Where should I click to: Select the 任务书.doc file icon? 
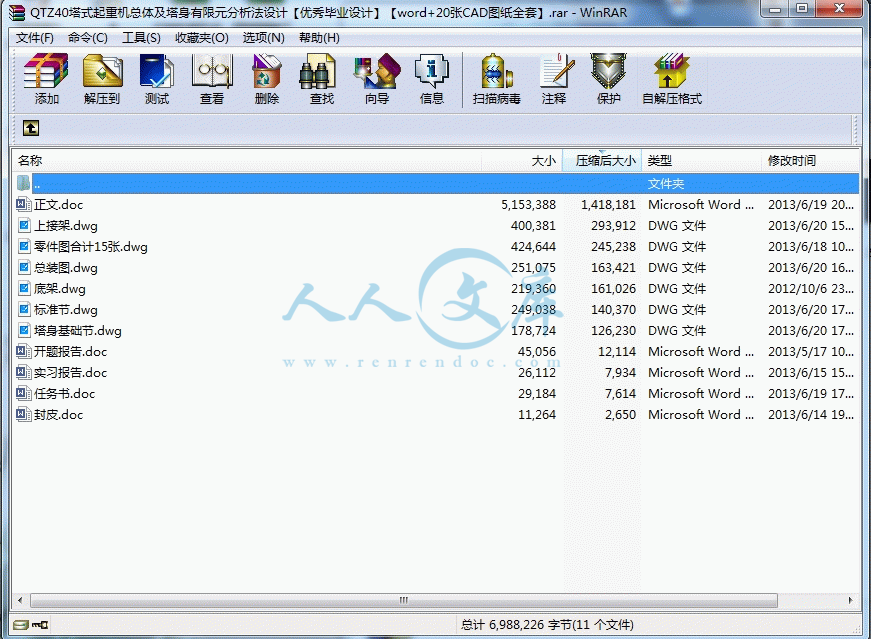tap(23, 393)
